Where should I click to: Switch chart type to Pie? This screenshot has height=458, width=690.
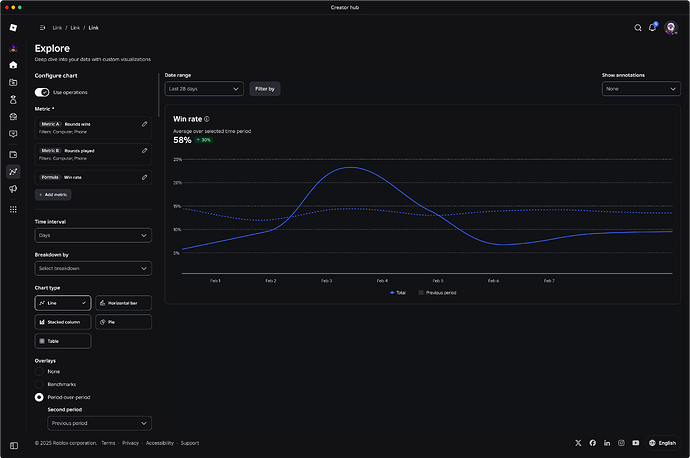coord(124,322)
